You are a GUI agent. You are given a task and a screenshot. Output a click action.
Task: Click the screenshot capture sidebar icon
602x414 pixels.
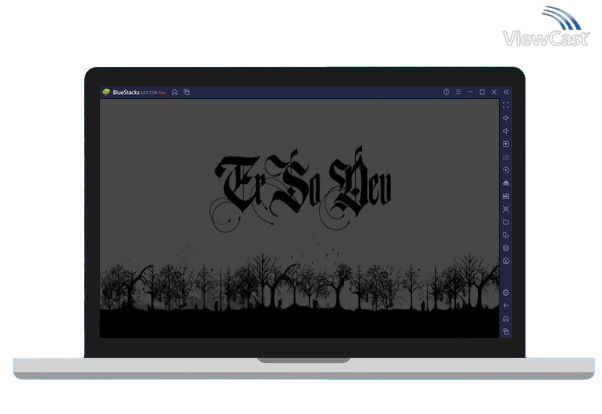[506, 209]
